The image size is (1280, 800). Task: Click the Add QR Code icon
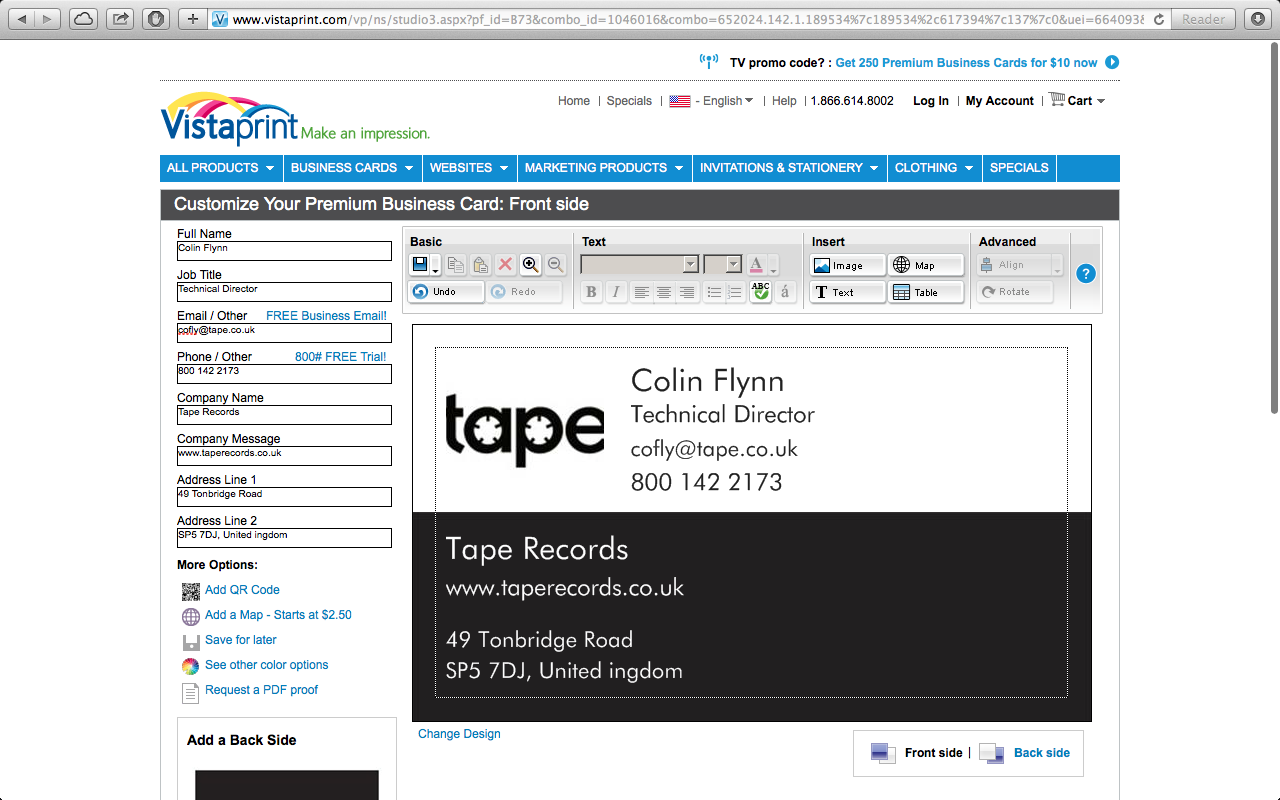(191, 592)
